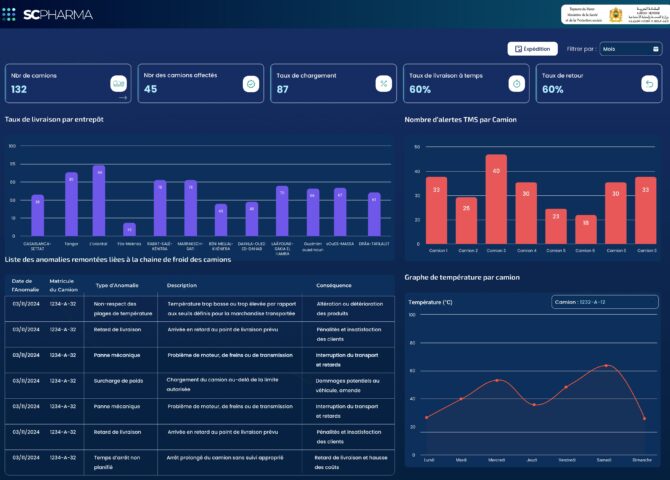Click the return arrow icon in Taux de retour card
The height and width of the screenshot is (480, 670).
(648, 84)
